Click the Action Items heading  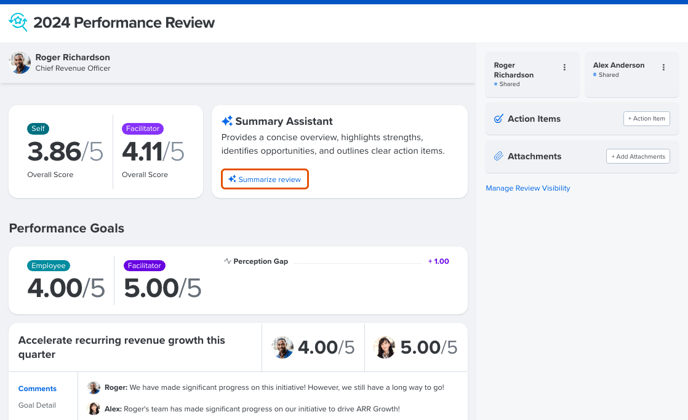[x=534, y=118]
